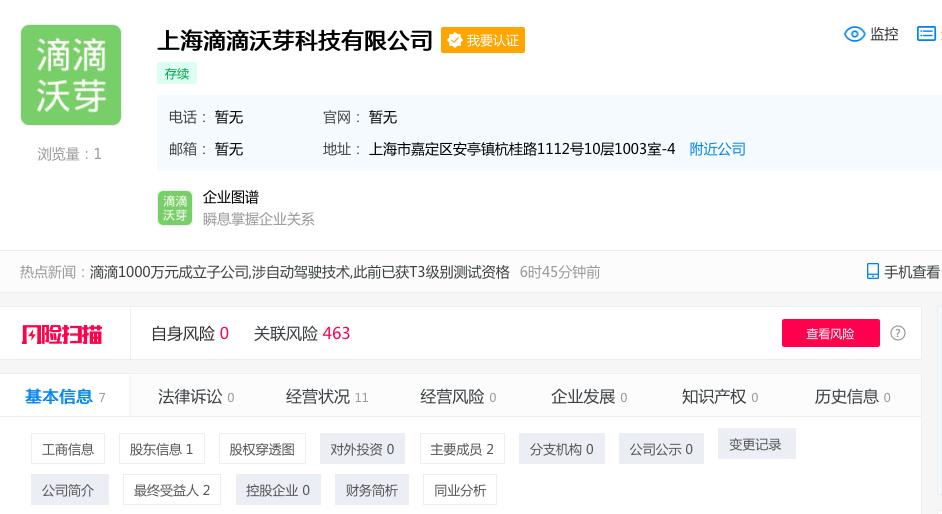Viewport: 942px width, 514px height.
Task: Click the company name 上海滴滴沃芽科技有限公司
Action: (x=295, y=40)
